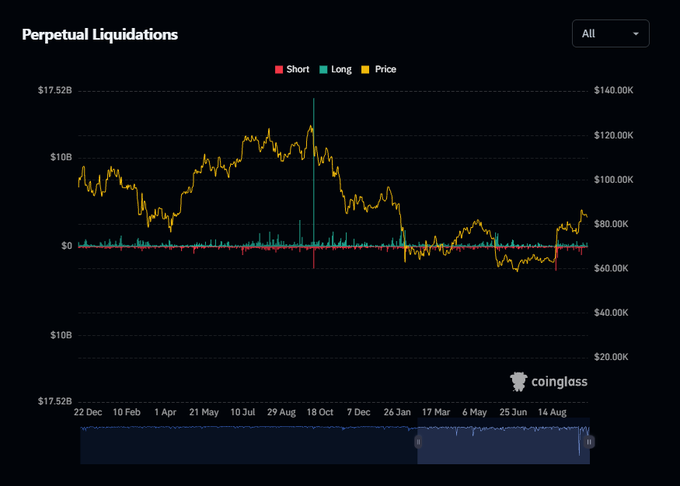Toggle the Short series legend

(292, 69)
